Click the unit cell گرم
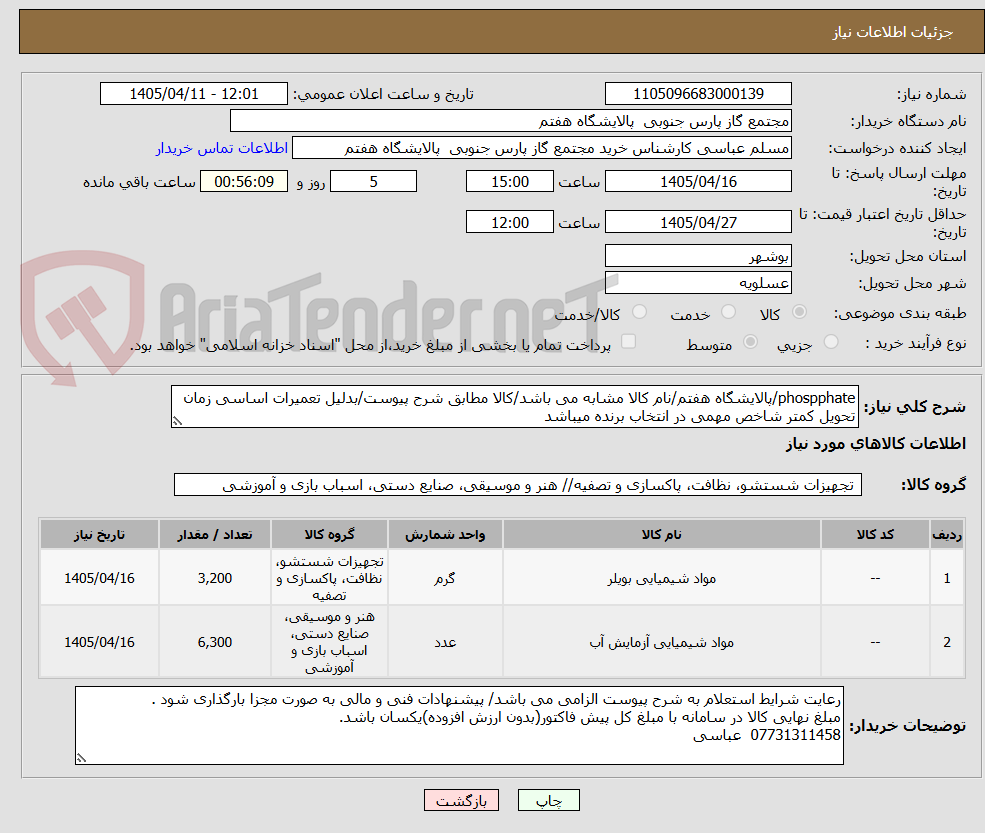This screenshot has width=985, height=833. 445,578
